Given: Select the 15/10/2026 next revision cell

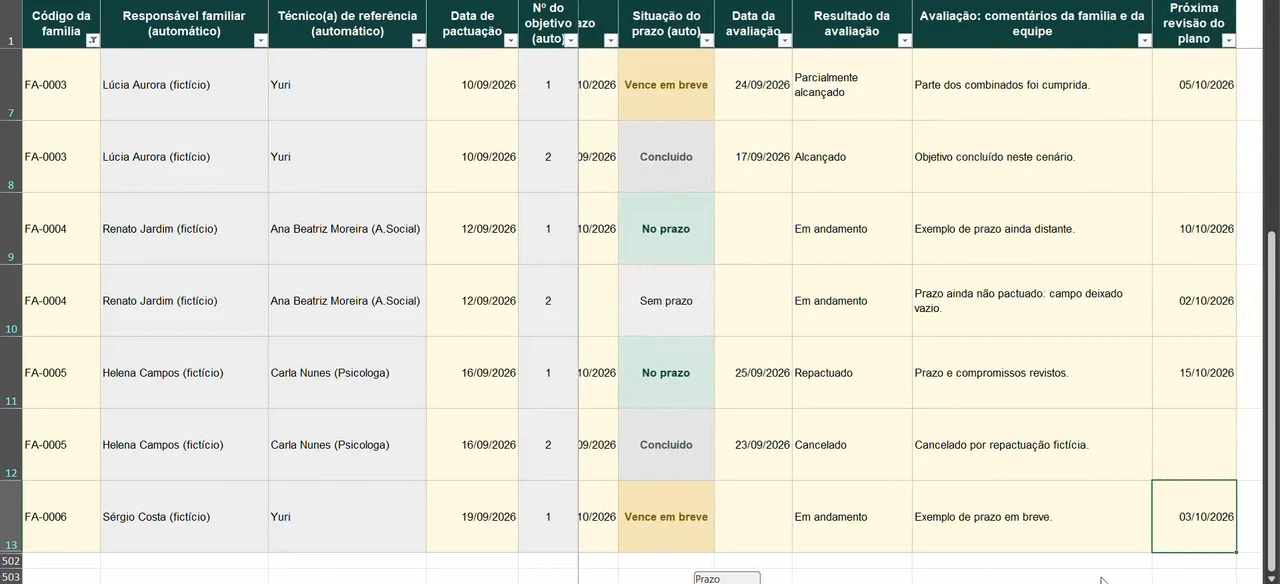Looking at the screenshot, I should click(x=1194, y=373).
